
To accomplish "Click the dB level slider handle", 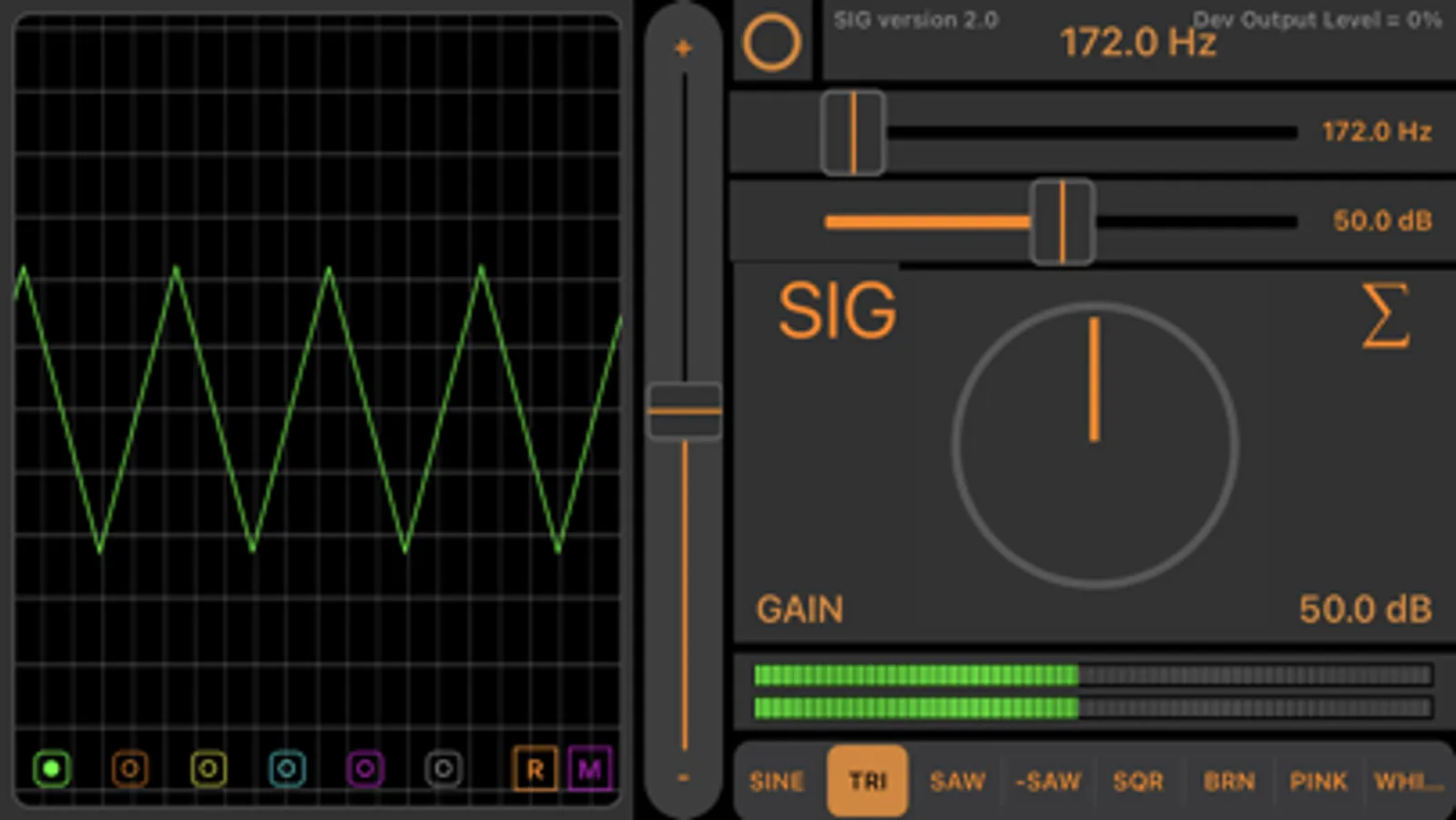I will point(1062,221).
